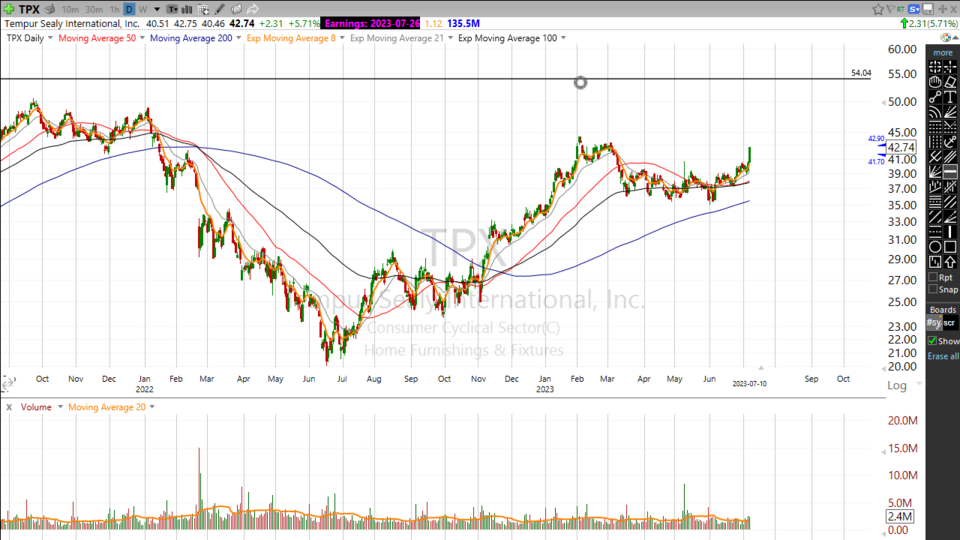Click the 2.4M volume value label
The height and width of the screenshot is (540, 960).
pos(900,516)
